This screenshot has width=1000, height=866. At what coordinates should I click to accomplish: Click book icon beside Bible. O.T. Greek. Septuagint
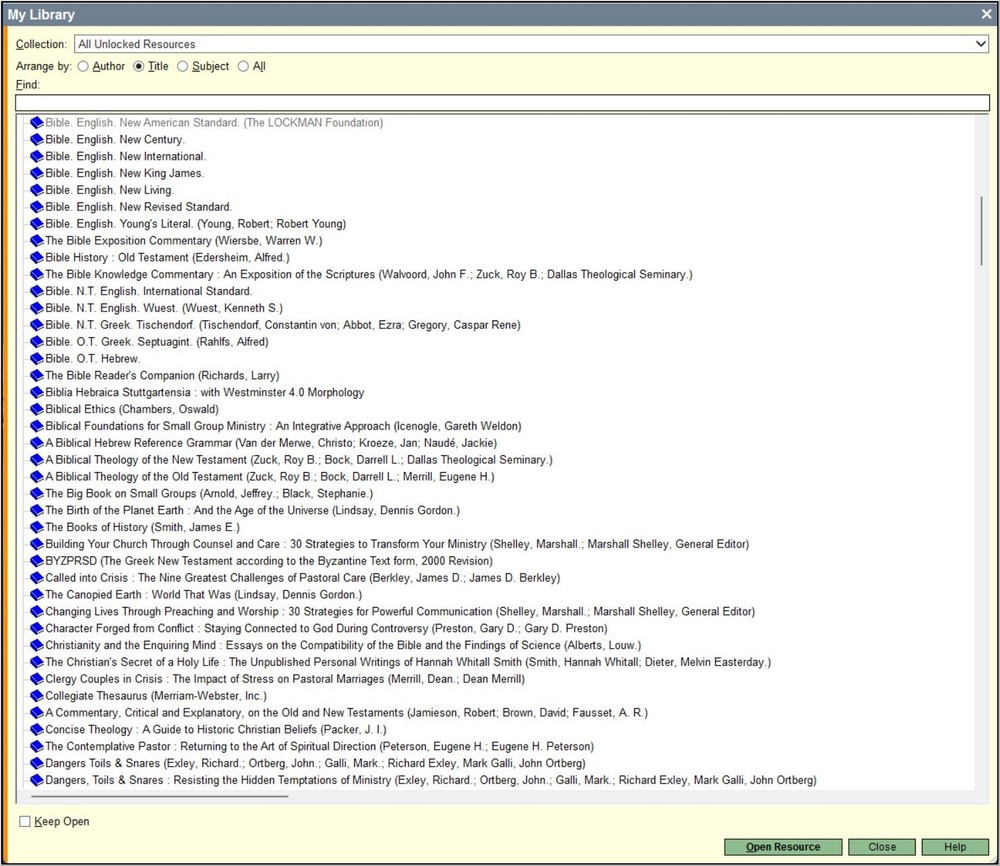click(x=37, y=342)
